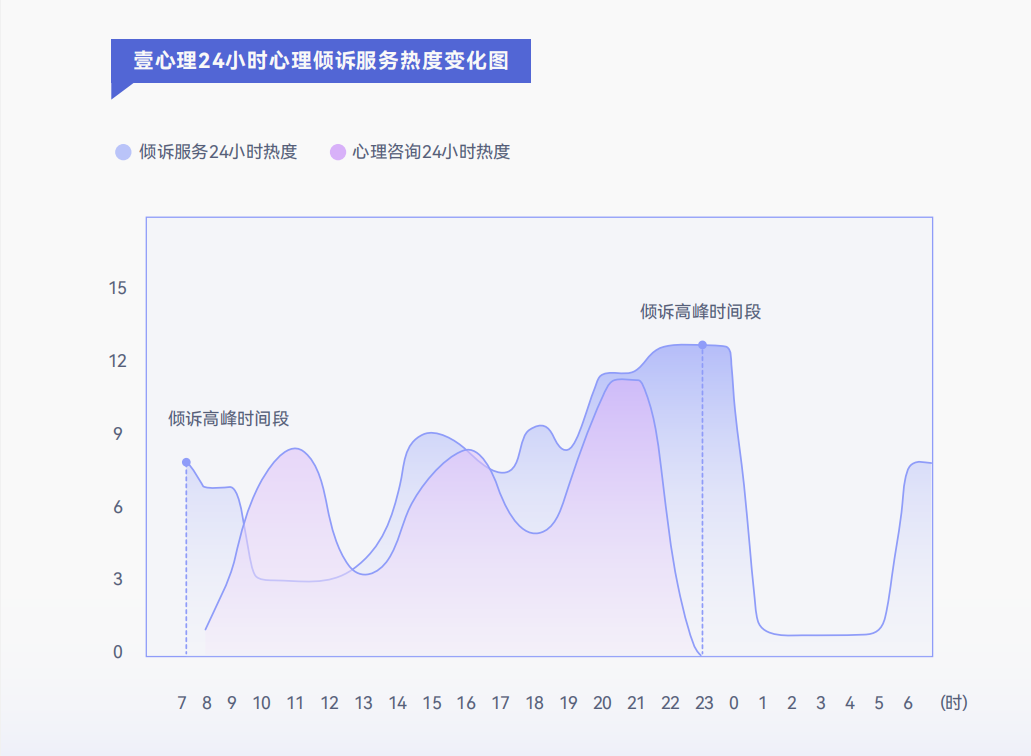This screenshot has height=756, width=1031.
Task: Click the data point marker at 7 o'clock
Action: [186, 462]
